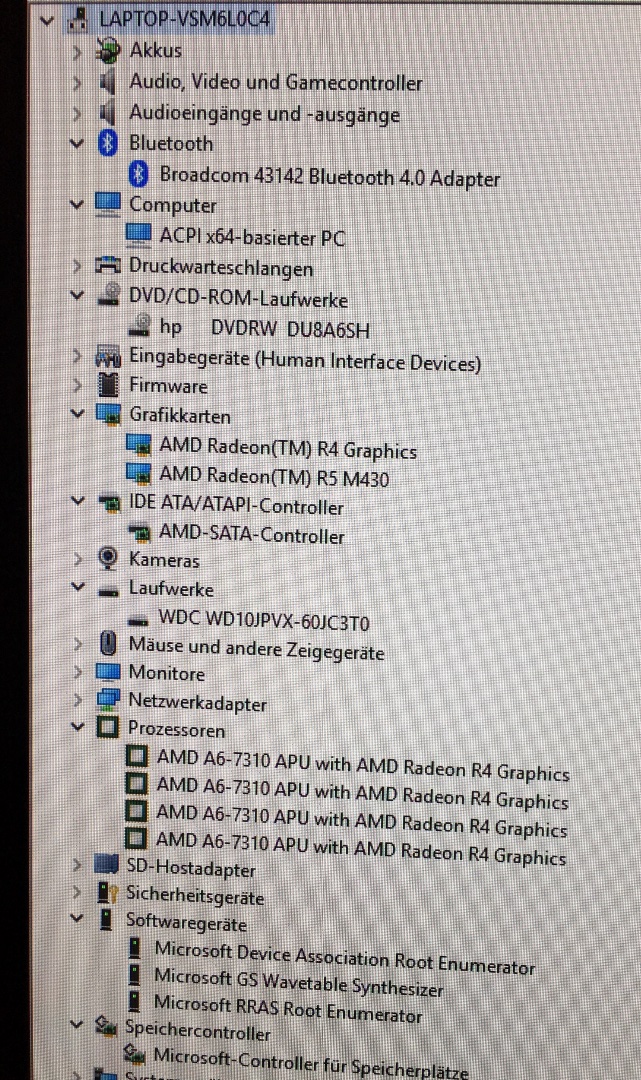Select WDC WD10JPVX-60JC3T0 drive entry
641x1080 pixels.
(x=264, y=620)
